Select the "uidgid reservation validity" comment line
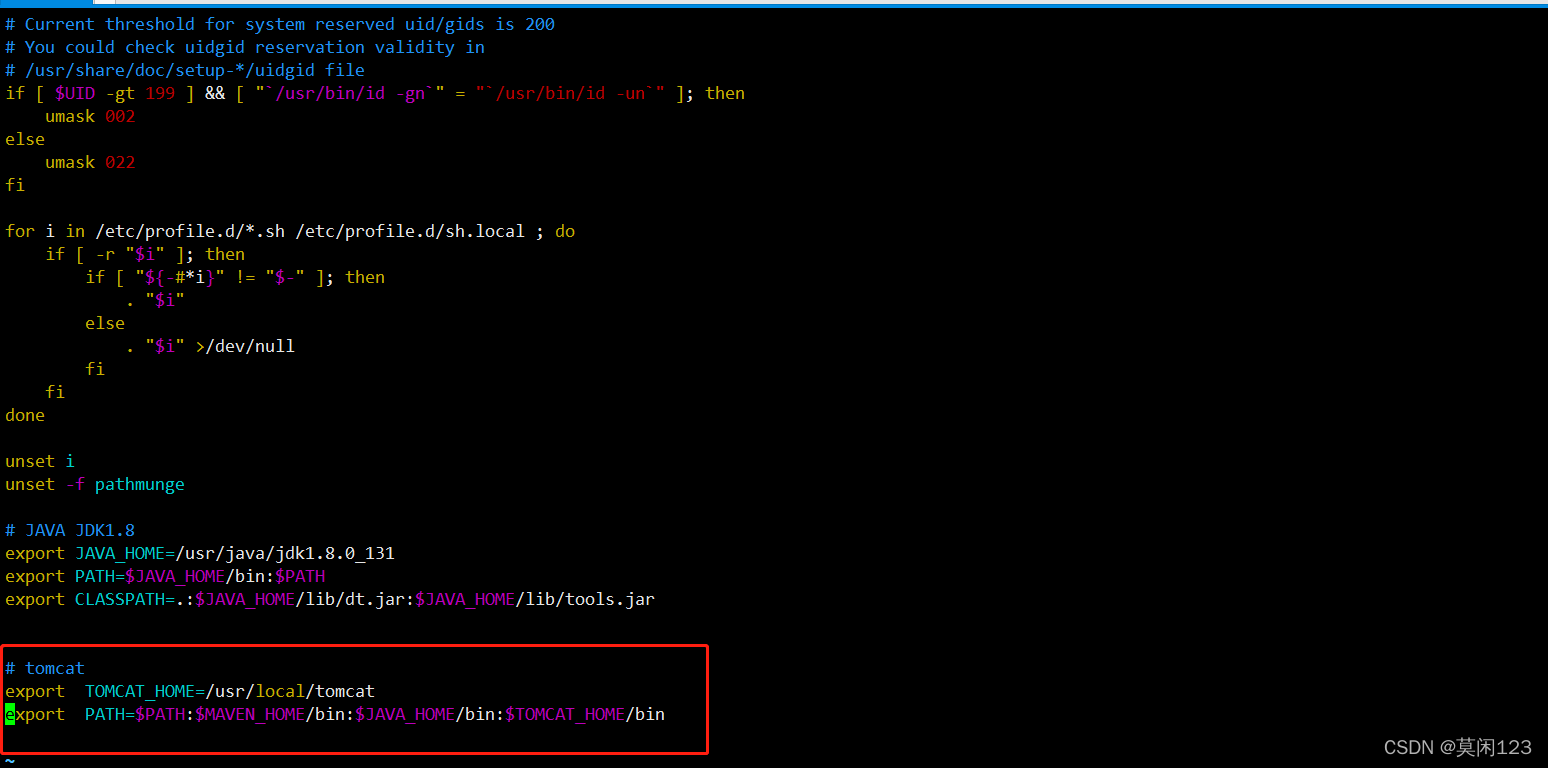This screenshot has height=768, width=1548. click(x=245, y=47)
